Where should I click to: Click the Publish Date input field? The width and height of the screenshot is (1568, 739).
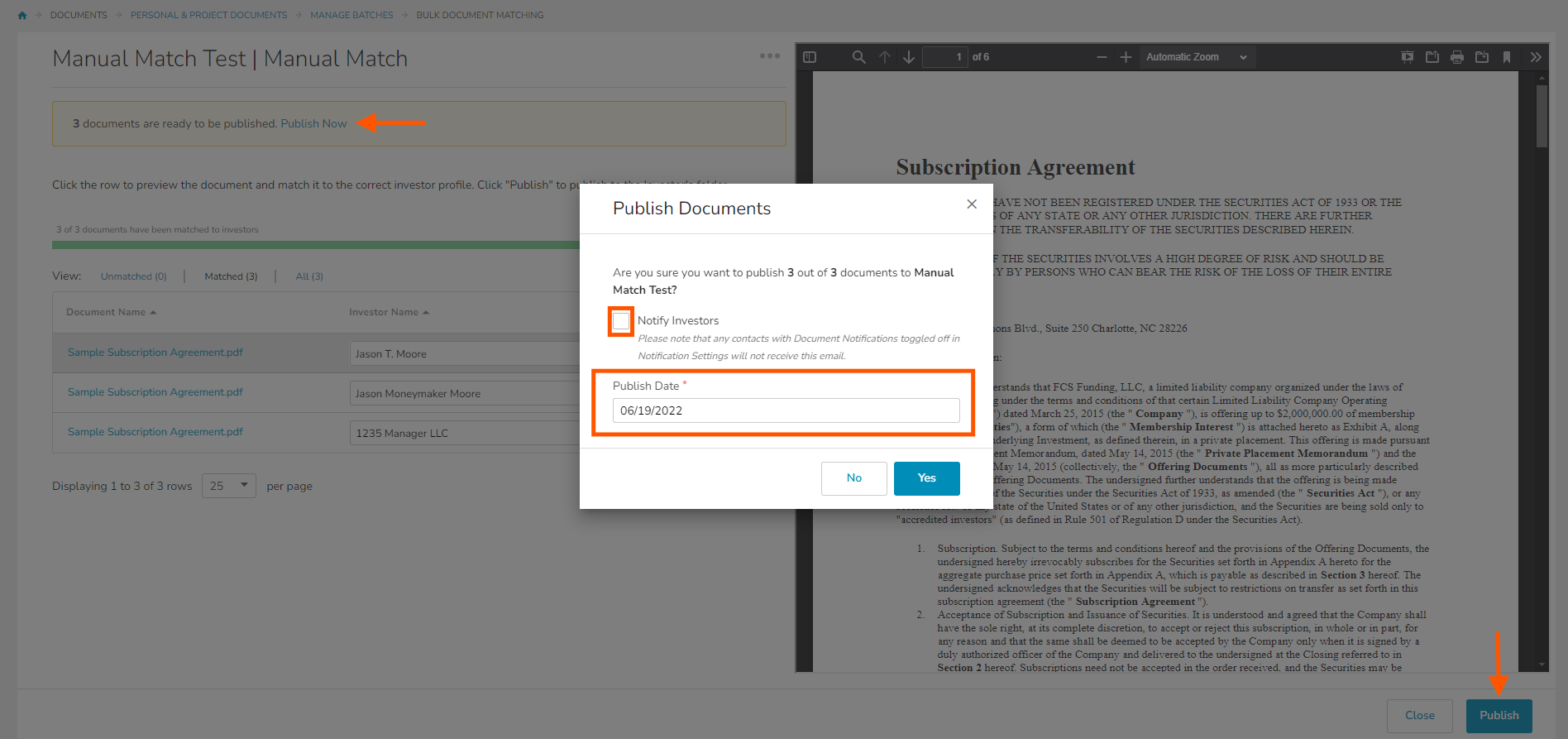pos(786,410)
